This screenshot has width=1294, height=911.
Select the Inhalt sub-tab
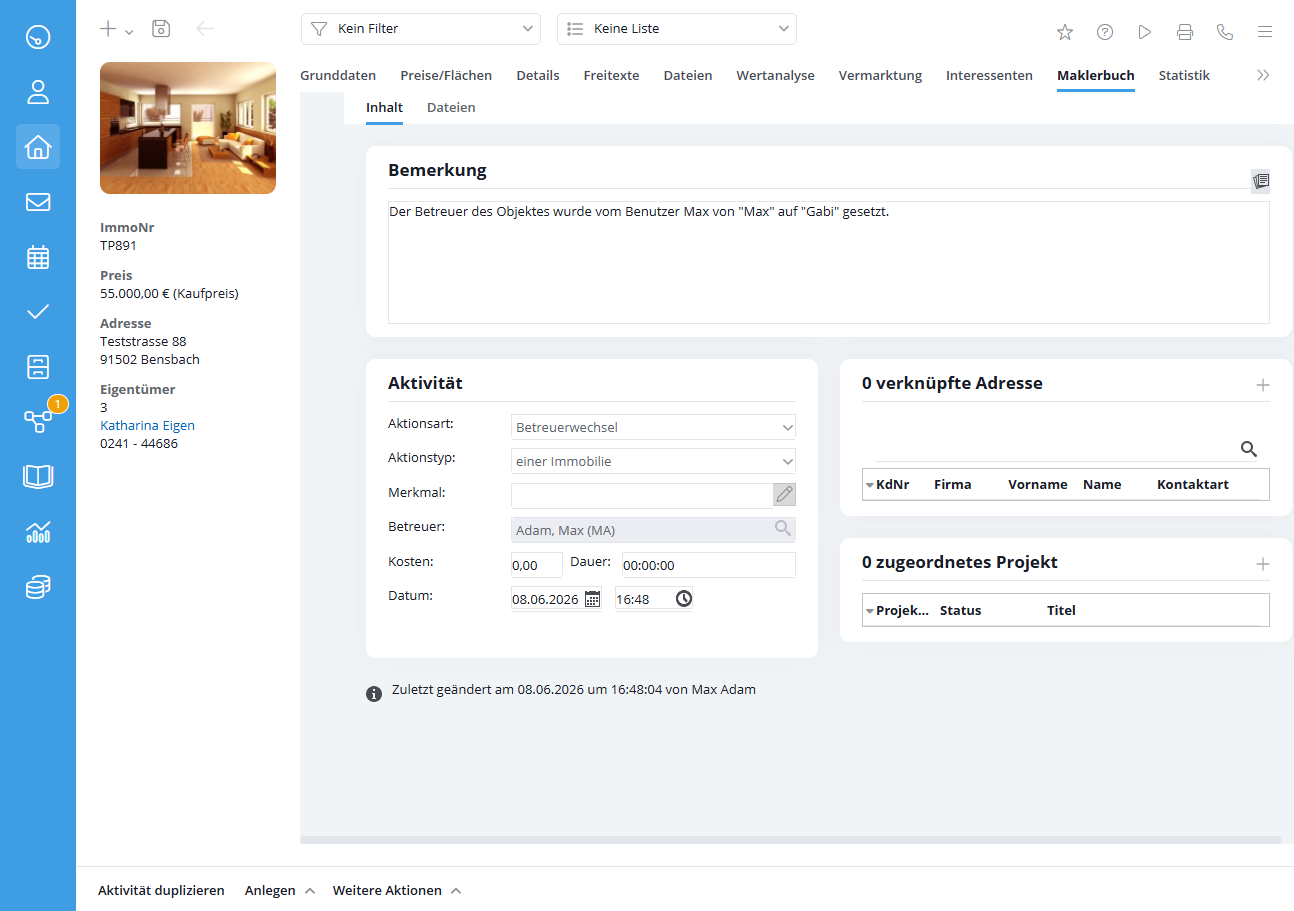(x=384, y=107)
